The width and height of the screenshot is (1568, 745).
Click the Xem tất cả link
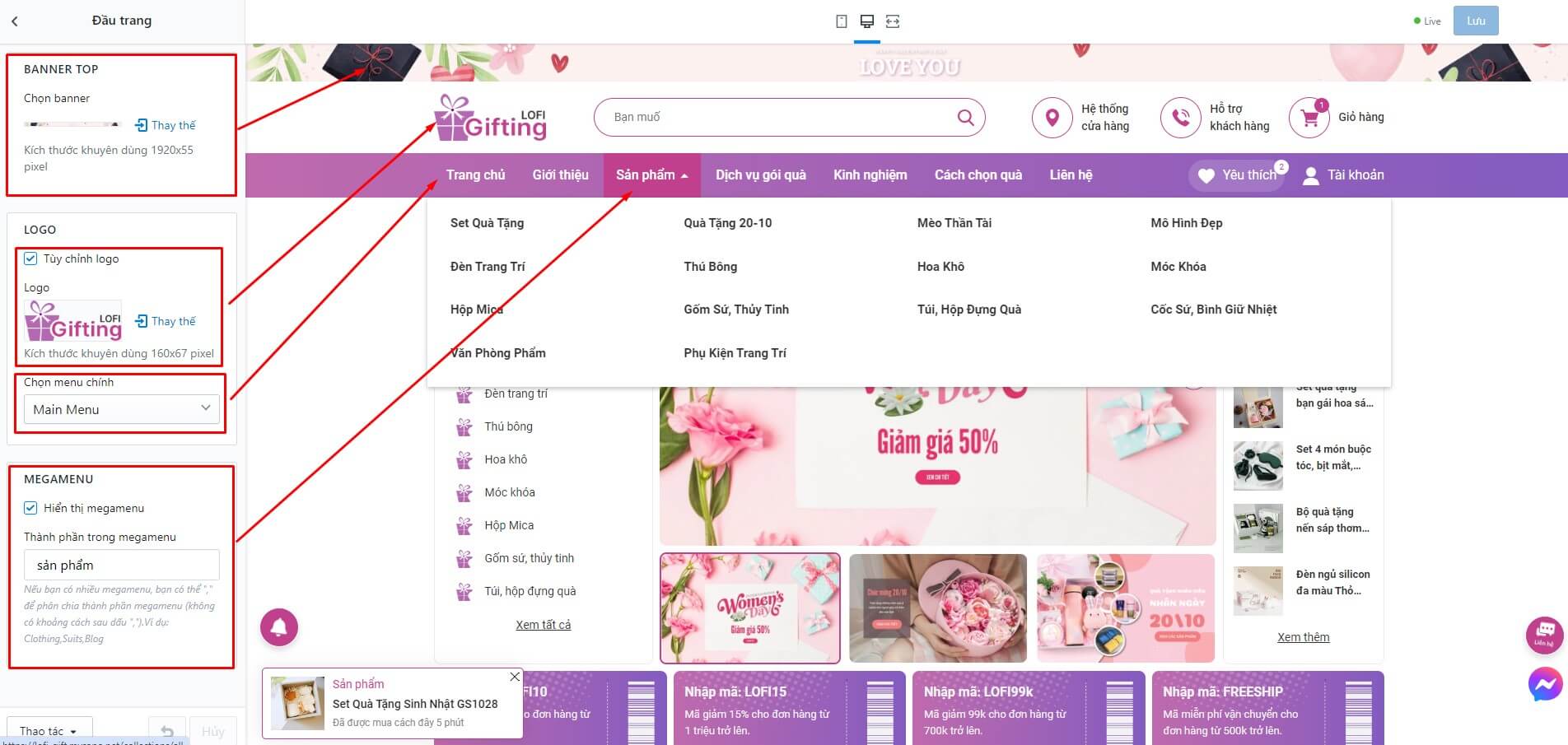point(544,625)
